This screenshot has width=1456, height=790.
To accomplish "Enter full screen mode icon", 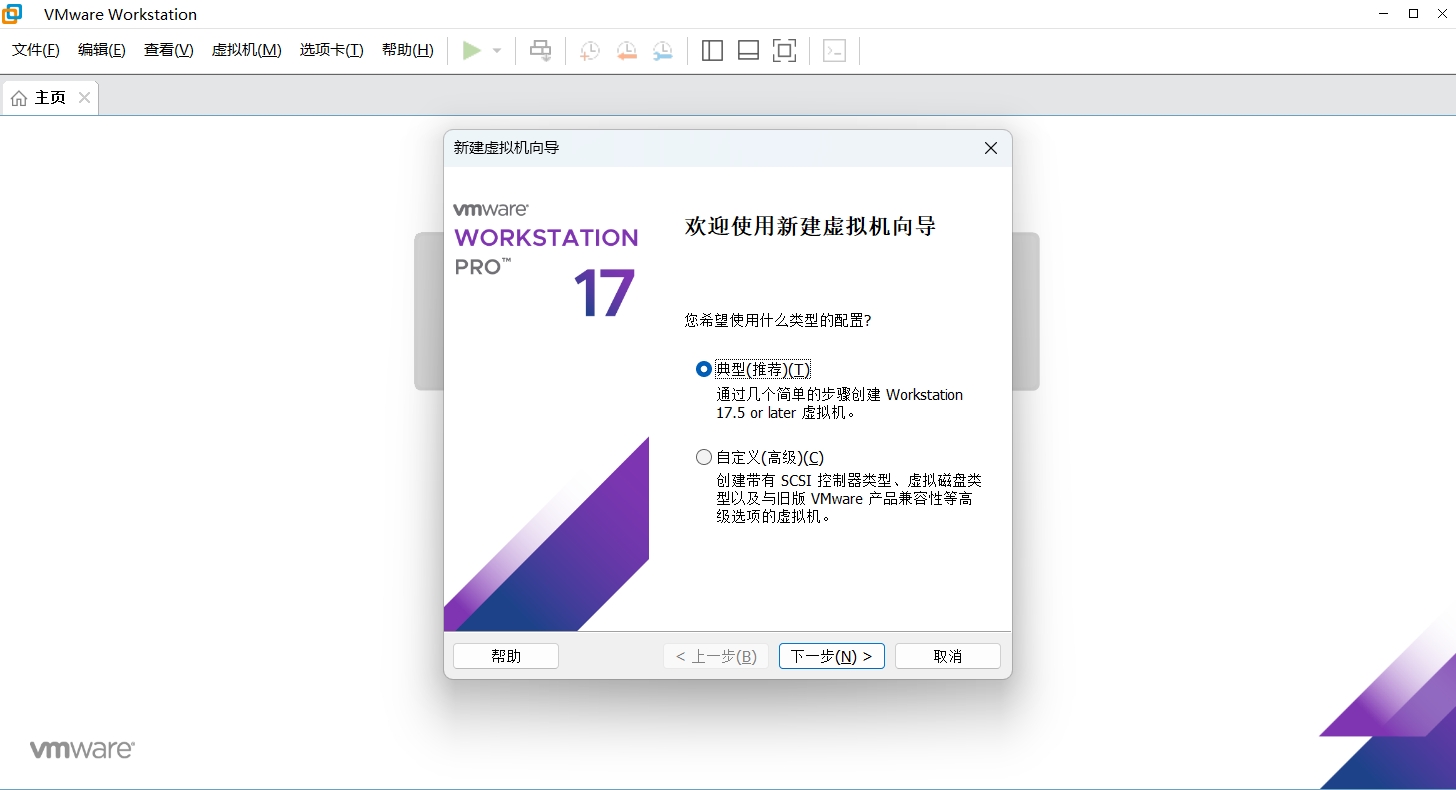I will pos(785,51).
